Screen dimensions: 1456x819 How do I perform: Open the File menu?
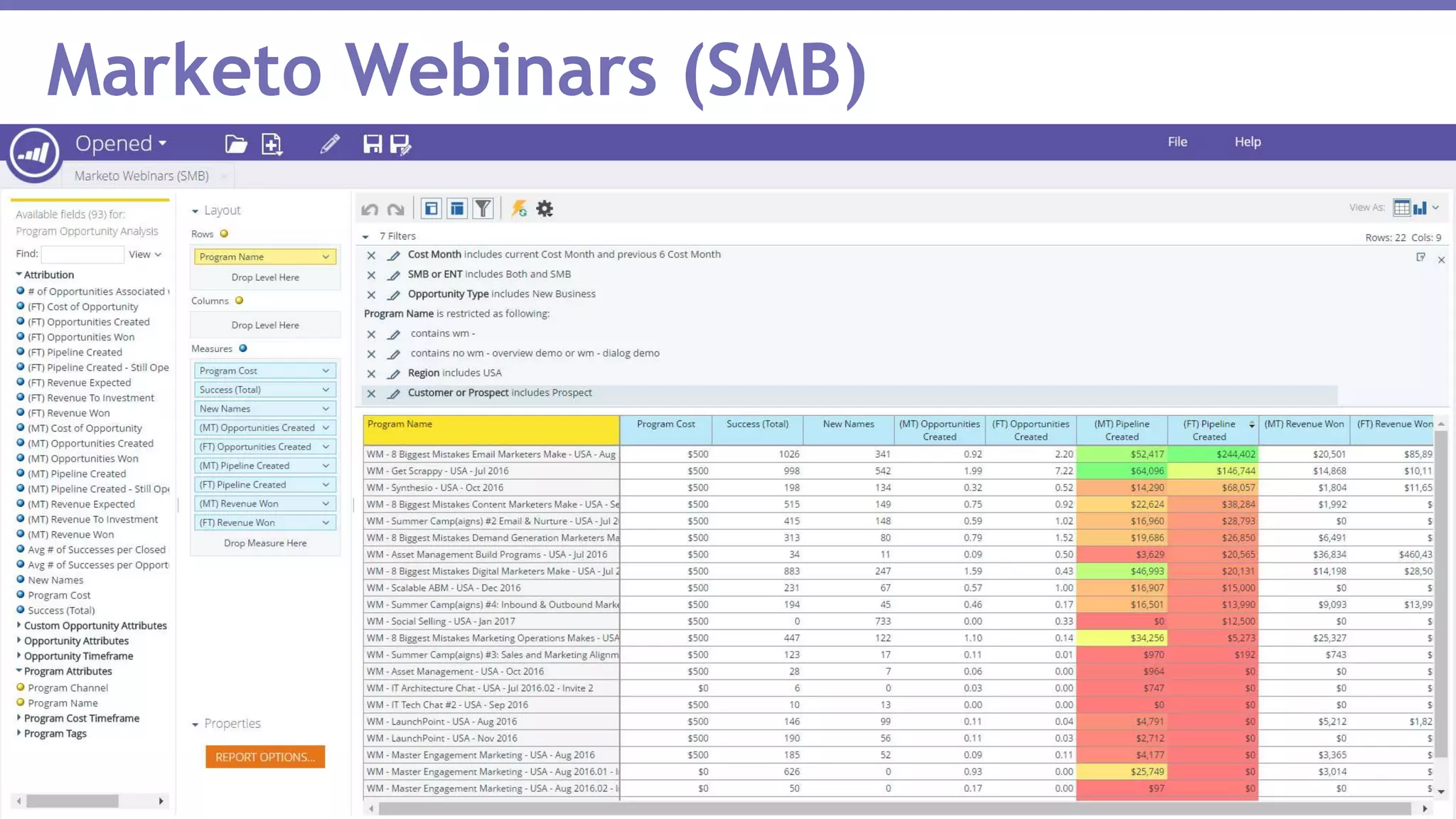point(1177,142)
